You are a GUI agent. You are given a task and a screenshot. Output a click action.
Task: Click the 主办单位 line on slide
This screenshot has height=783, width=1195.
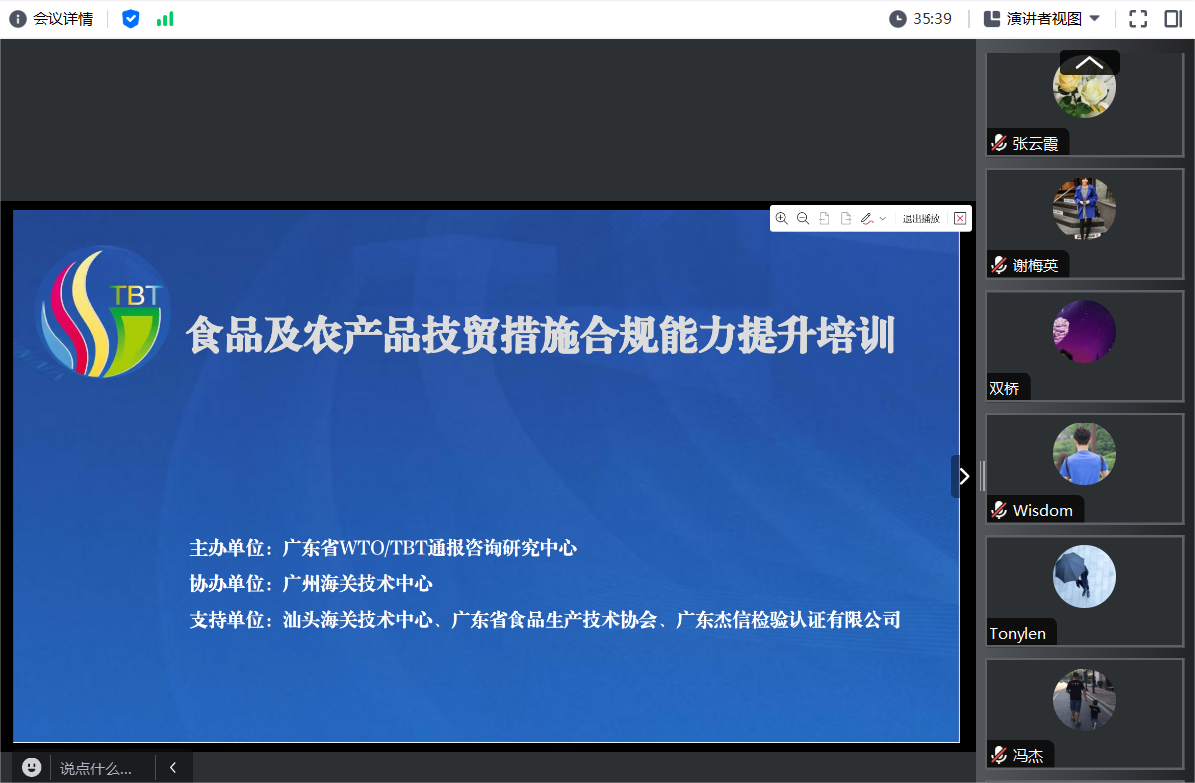click(383, 548)
